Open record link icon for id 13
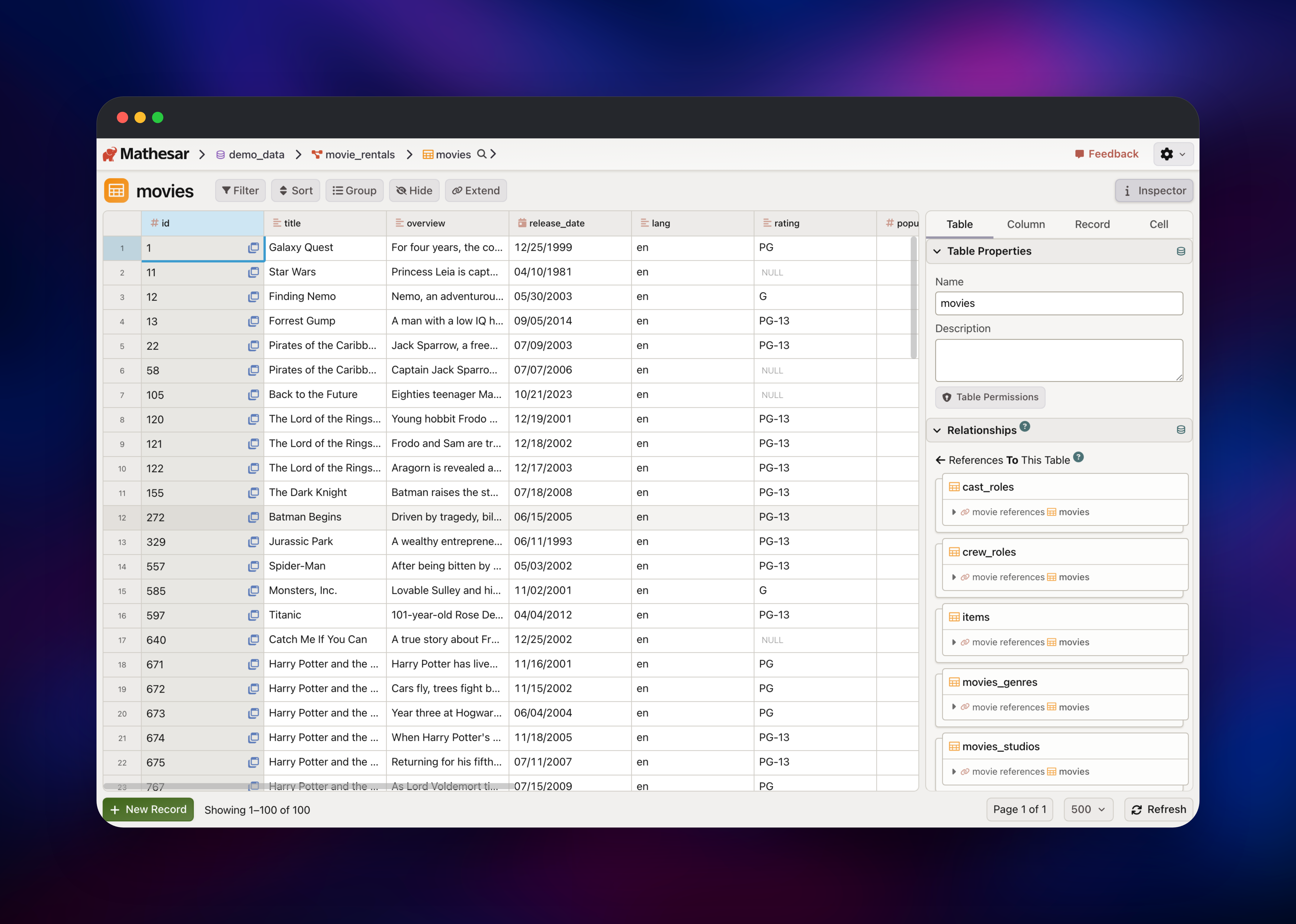 tap(253, 321)
